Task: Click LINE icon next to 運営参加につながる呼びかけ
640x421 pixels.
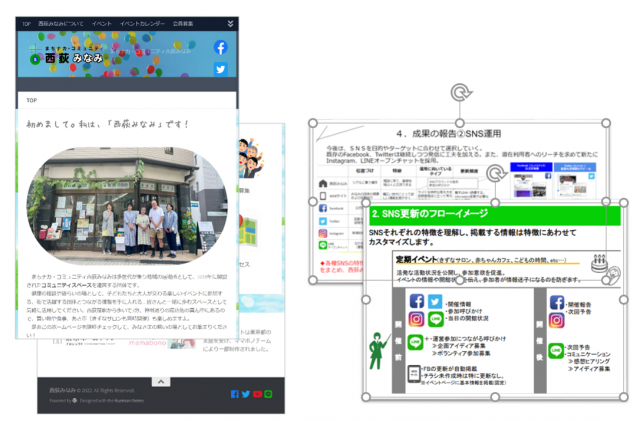Action: (x=416, y=342)
